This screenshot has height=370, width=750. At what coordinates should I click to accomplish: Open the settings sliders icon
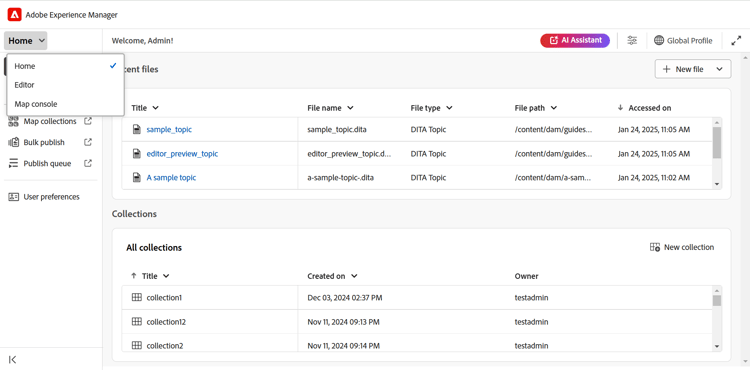click(x=632, y=41)
